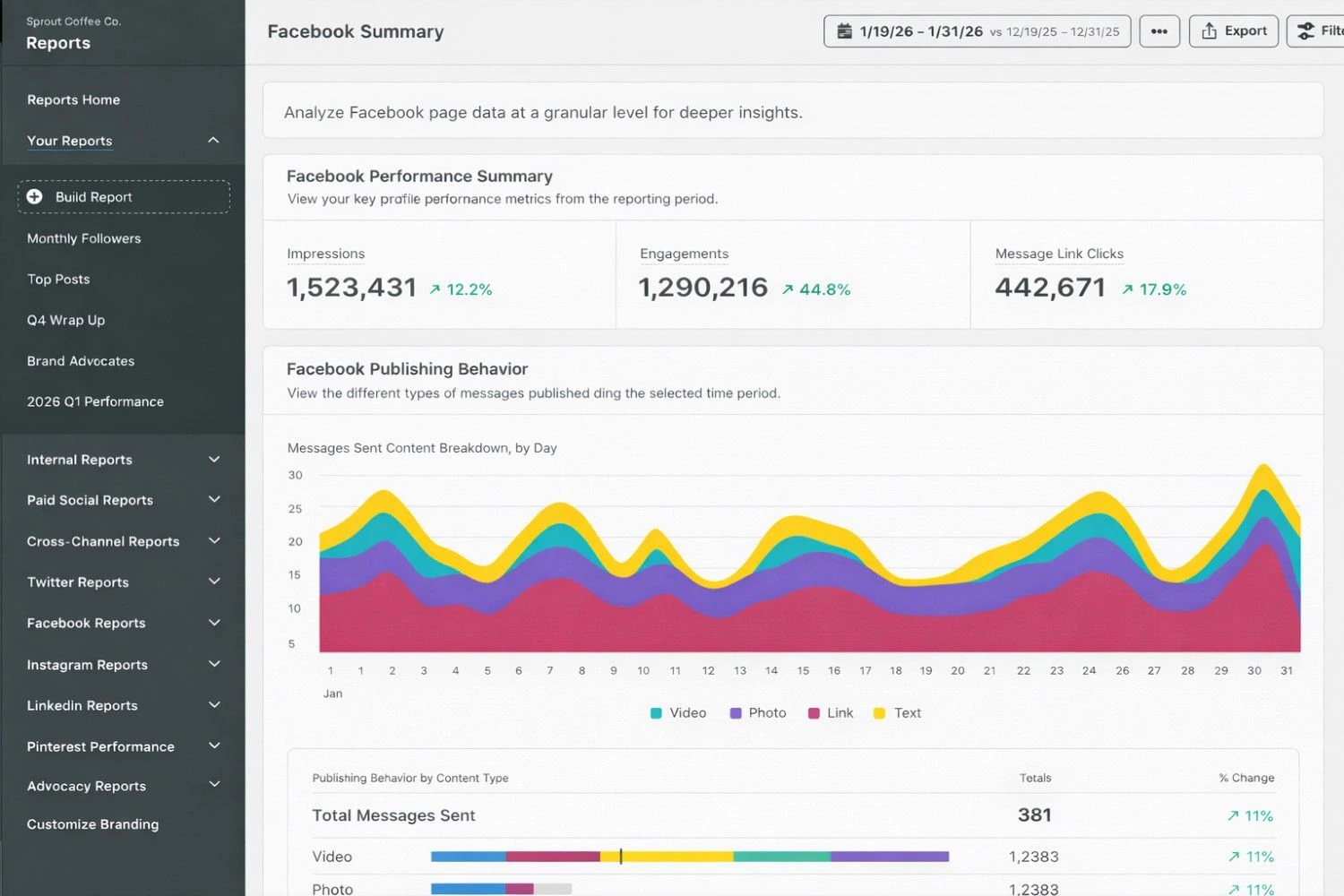
Task: Click the Link color swatch in the legend
Action: point(814,712)
